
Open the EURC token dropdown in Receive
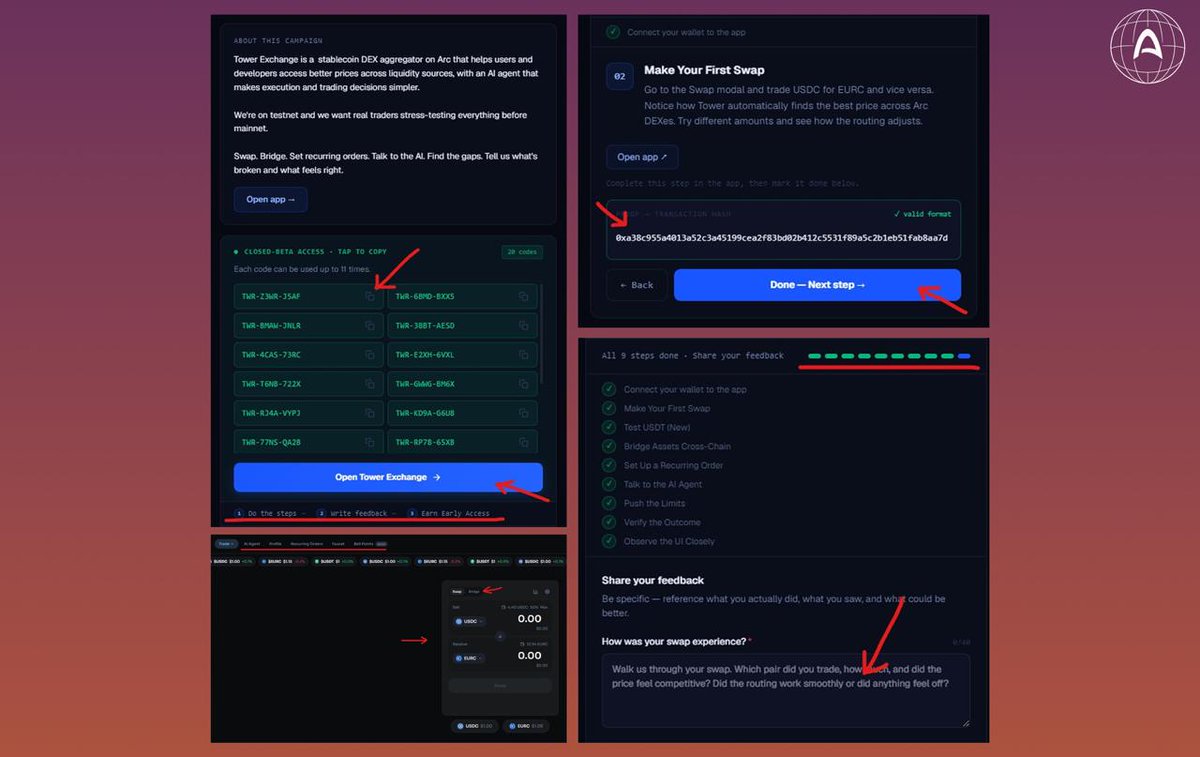pyautogui.click(x=469, y=658)
